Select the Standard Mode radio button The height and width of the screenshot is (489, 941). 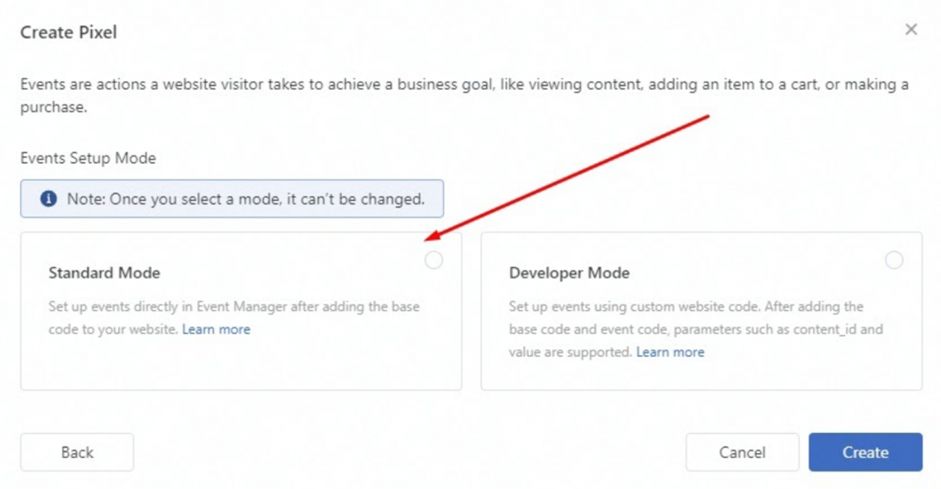click(x=433, y=260)
